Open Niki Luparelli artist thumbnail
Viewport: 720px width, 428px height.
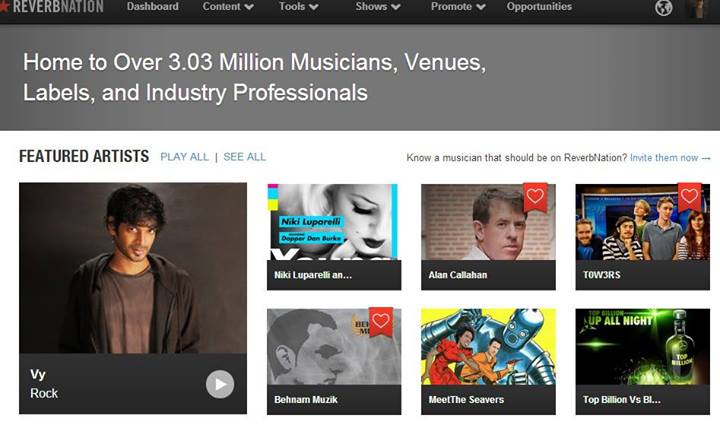point(334,237)
